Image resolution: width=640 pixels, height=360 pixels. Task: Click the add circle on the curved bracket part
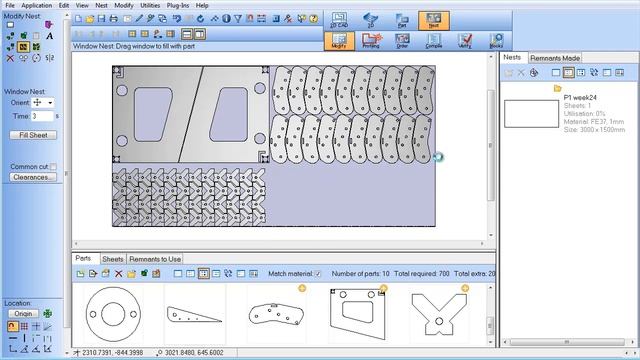[x=302, y=289]
